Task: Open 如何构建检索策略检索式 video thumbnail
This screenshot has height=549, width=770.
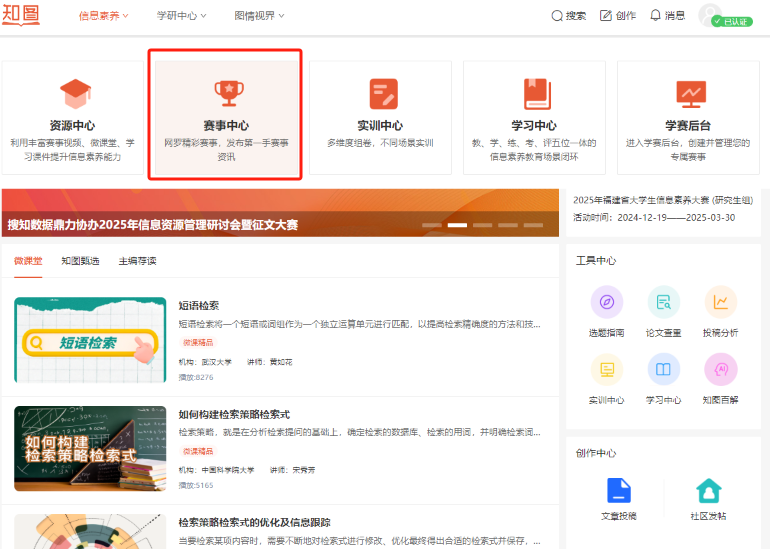Action: coord(90,448)
